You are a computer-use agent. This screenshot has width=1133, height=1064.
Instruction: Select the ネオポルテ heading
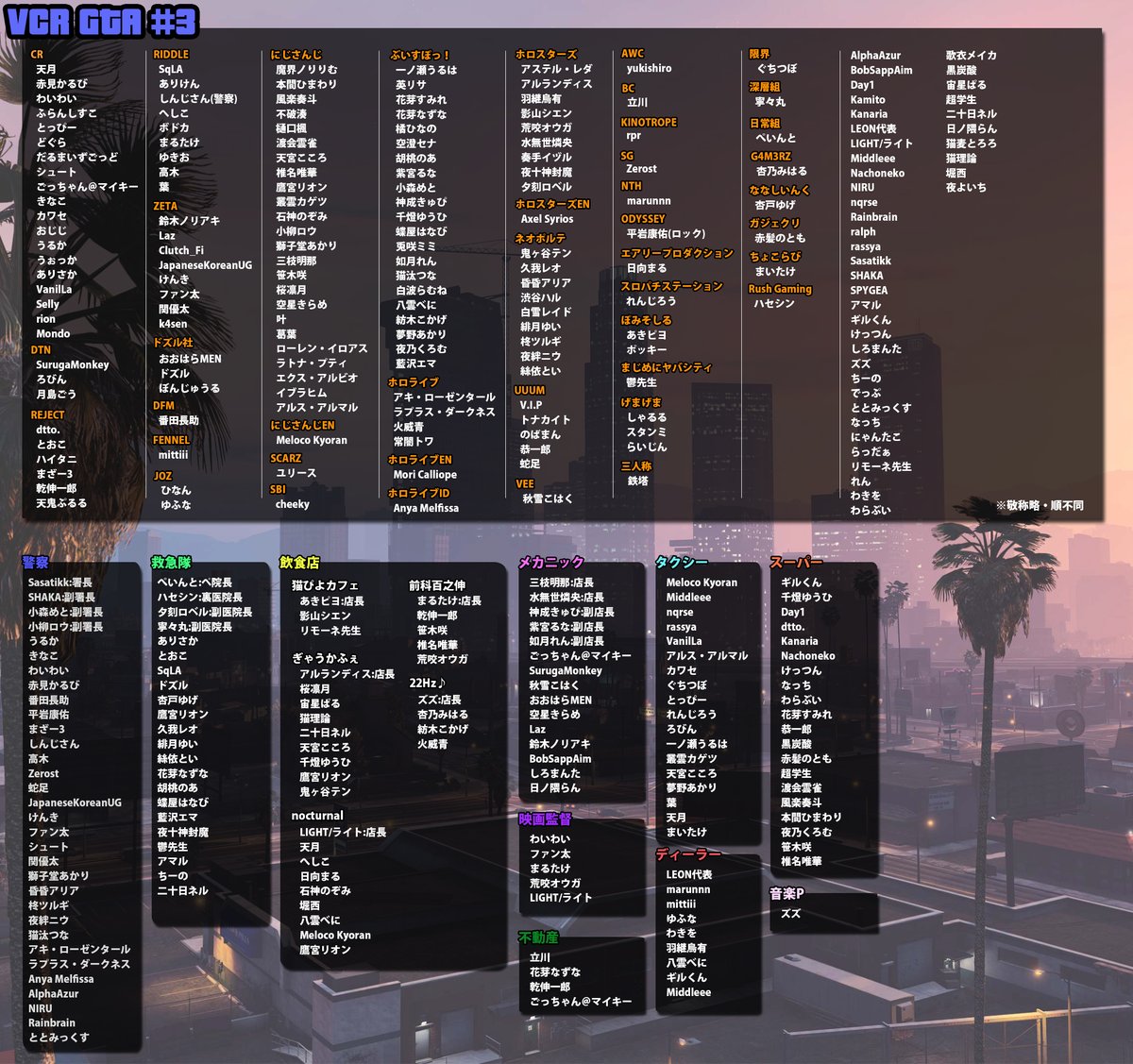[540, 238]
